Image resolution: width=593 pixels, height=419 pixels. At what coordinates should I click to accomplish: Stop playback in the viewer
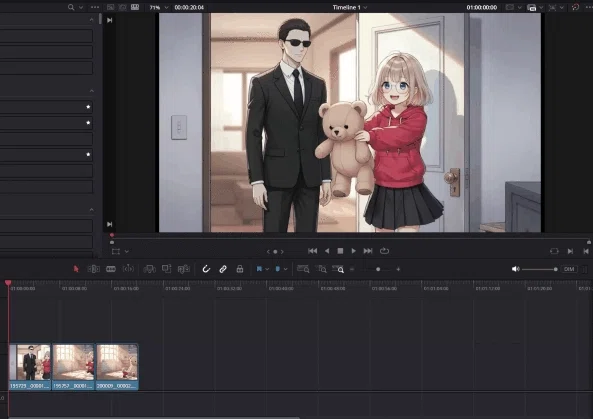coord(340,251)
